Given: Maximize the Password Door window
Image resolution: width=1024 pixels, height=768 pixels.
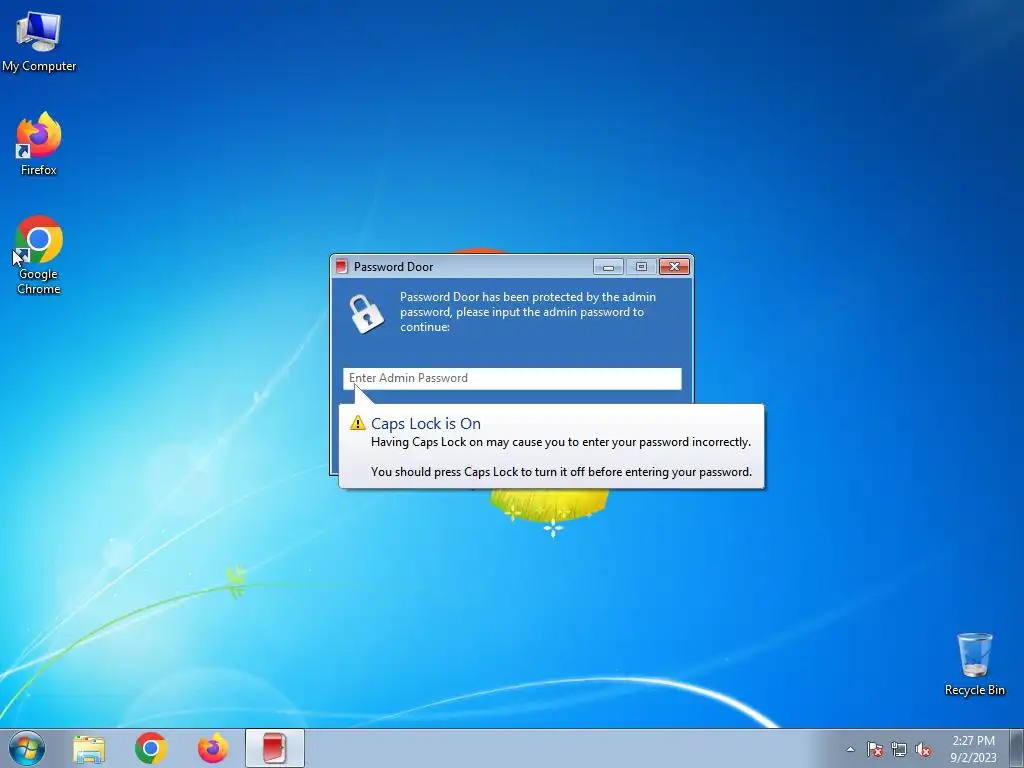Looking at the screenshot, I should (641, 266).
